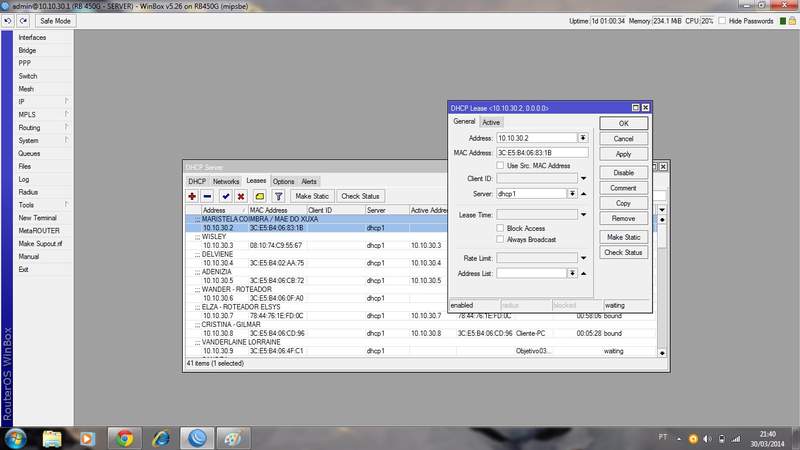Tick the Block Access checkbox
Screen dimensions: 800x450
(x=501, y=228)
